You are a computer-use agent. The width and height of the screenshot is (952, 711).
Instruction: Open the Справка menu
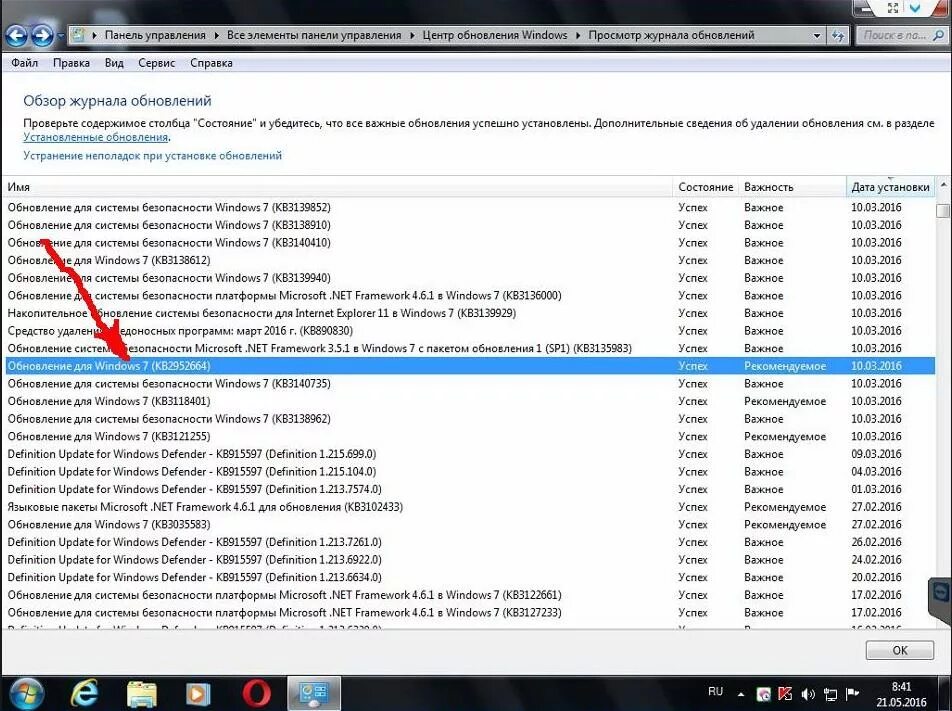[211, 63]
